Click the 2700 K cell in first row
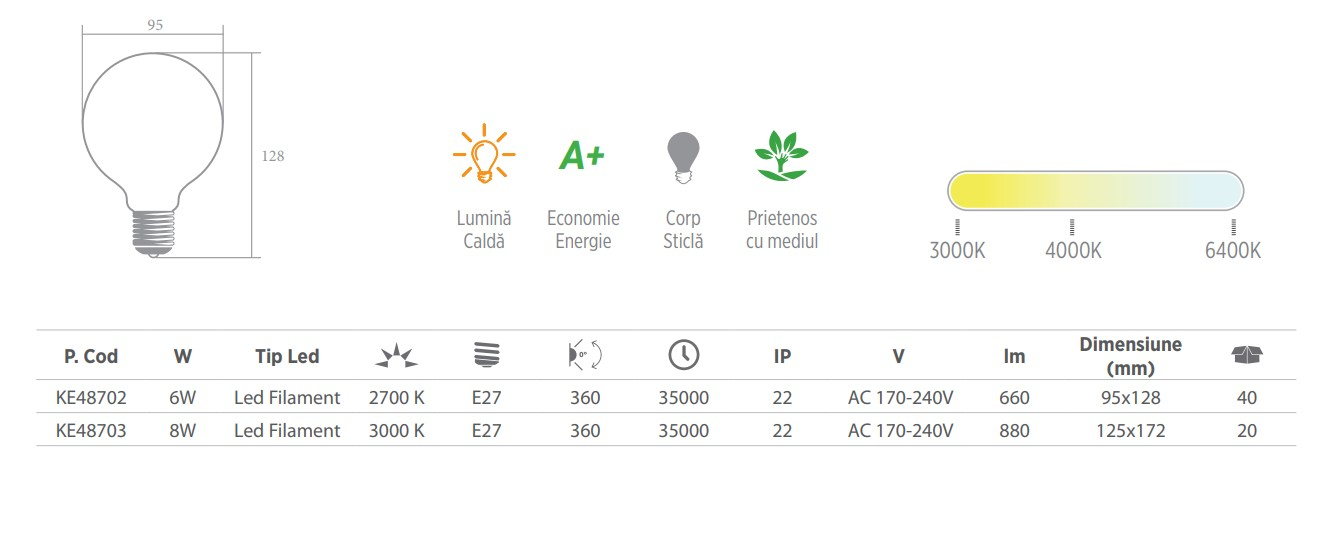Screen dimensions: 1342x534 tap(397, 398)
